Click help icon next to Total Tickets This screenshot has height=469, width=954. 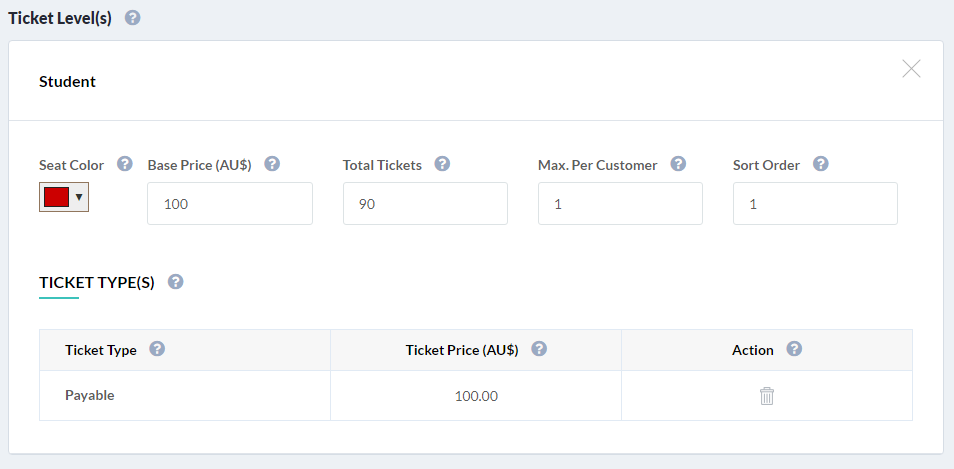[x=442, y=164]
